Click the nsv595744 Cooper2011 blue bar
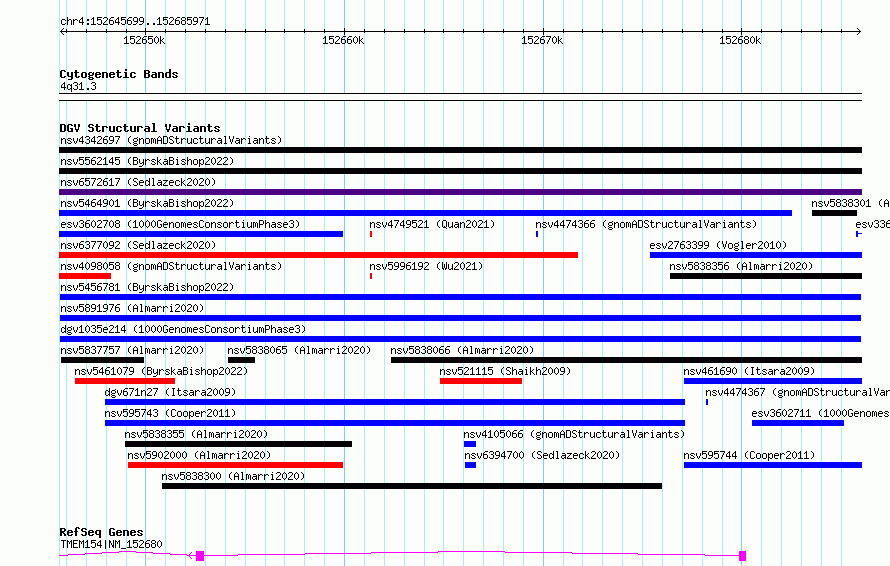 (x=773, y=465)
